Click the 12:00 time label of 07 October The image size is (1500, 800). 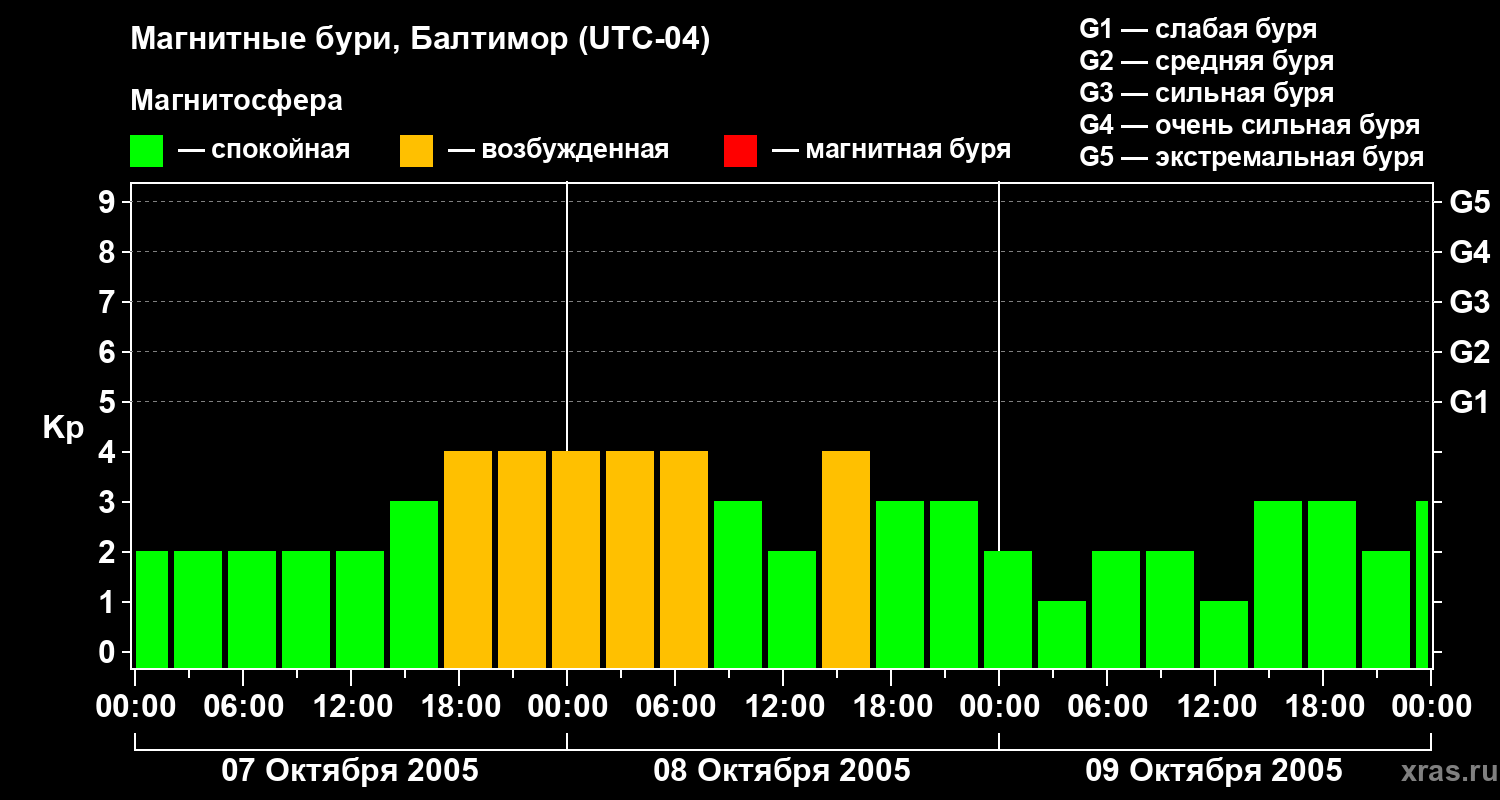[x=351, y=706]
